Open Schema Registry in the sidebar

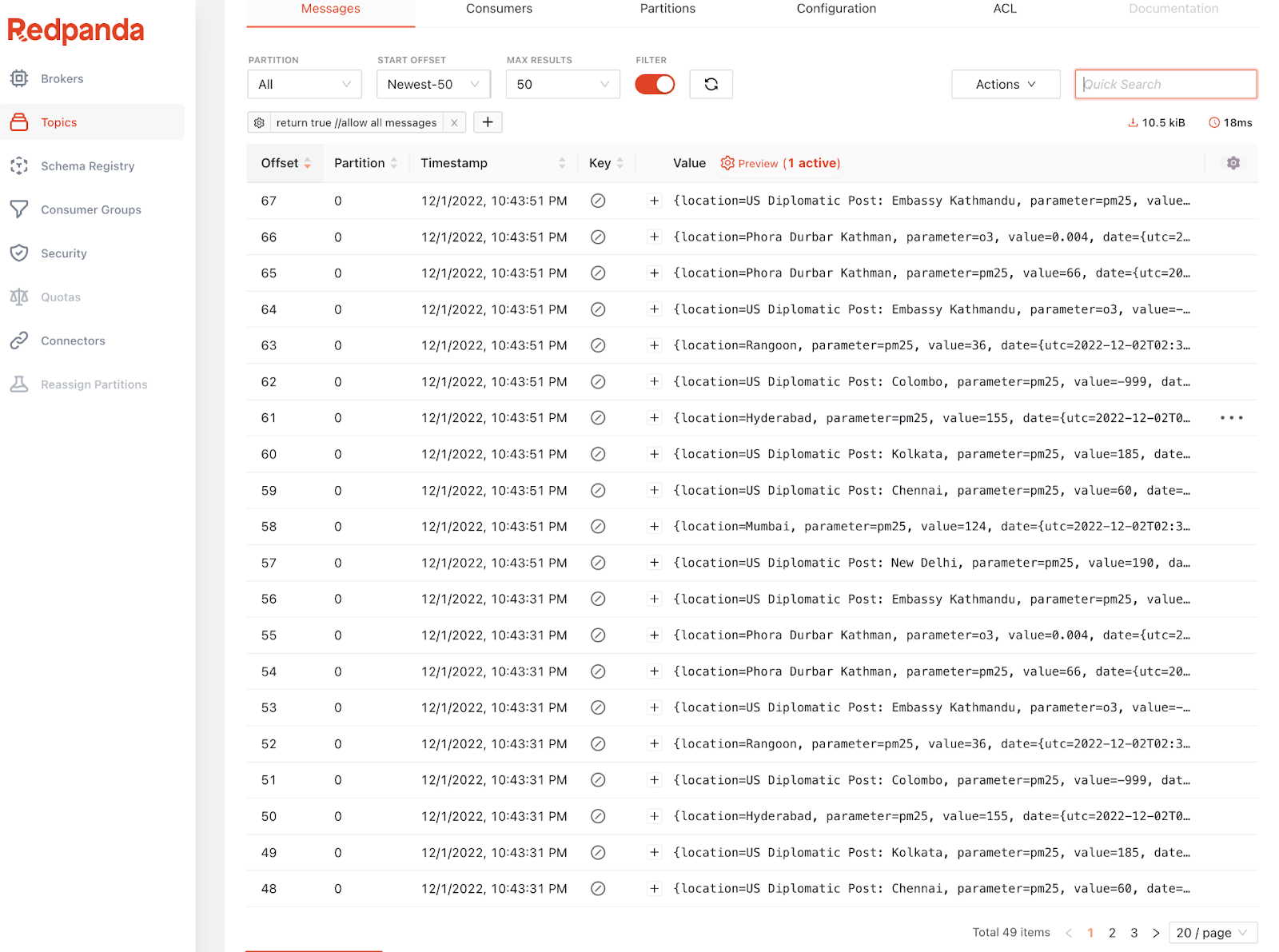(x=87, y=165)
